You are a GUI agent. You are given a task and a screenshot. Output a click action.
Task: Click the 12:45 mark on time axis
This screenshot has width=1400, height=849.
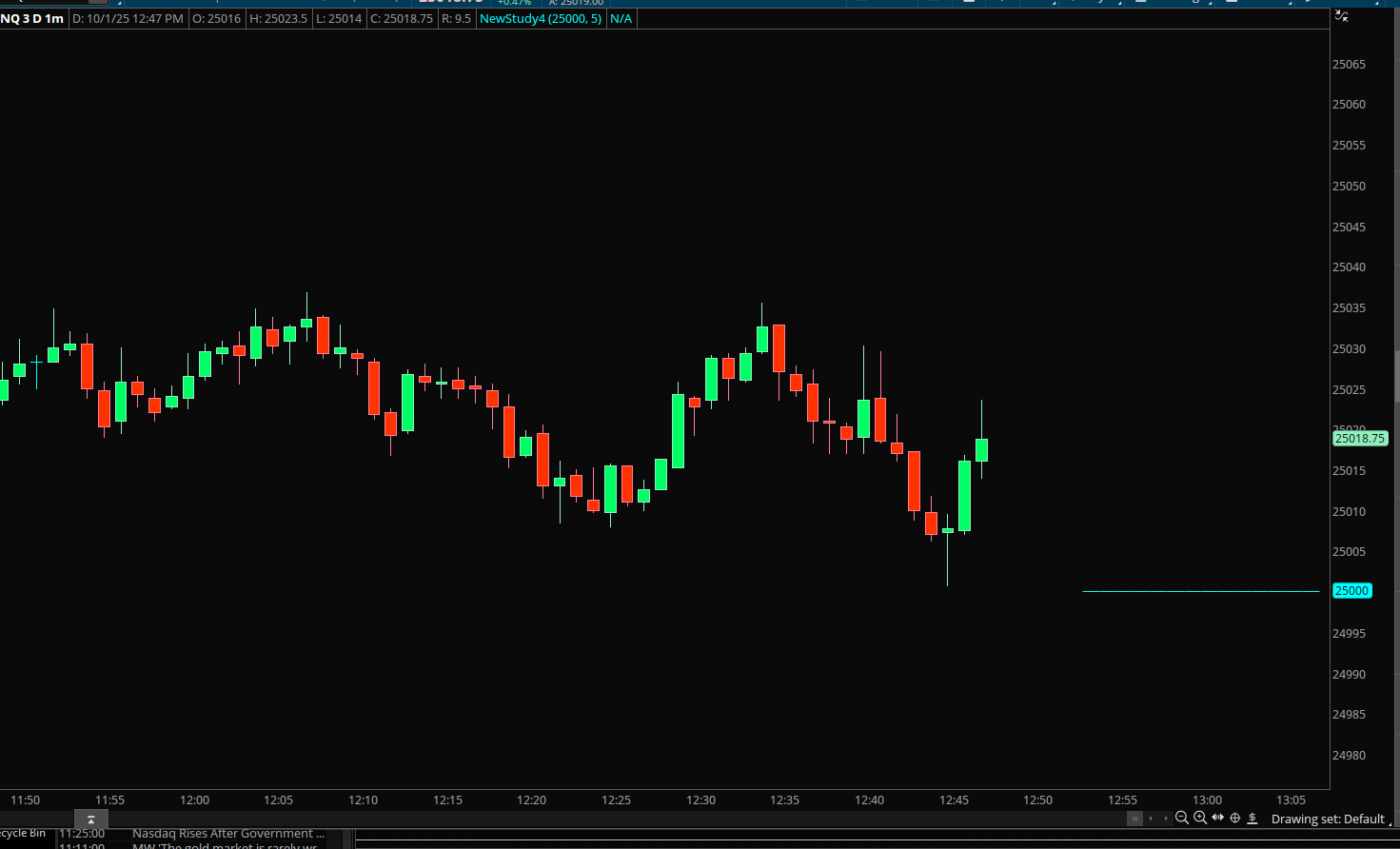[954, 800]
